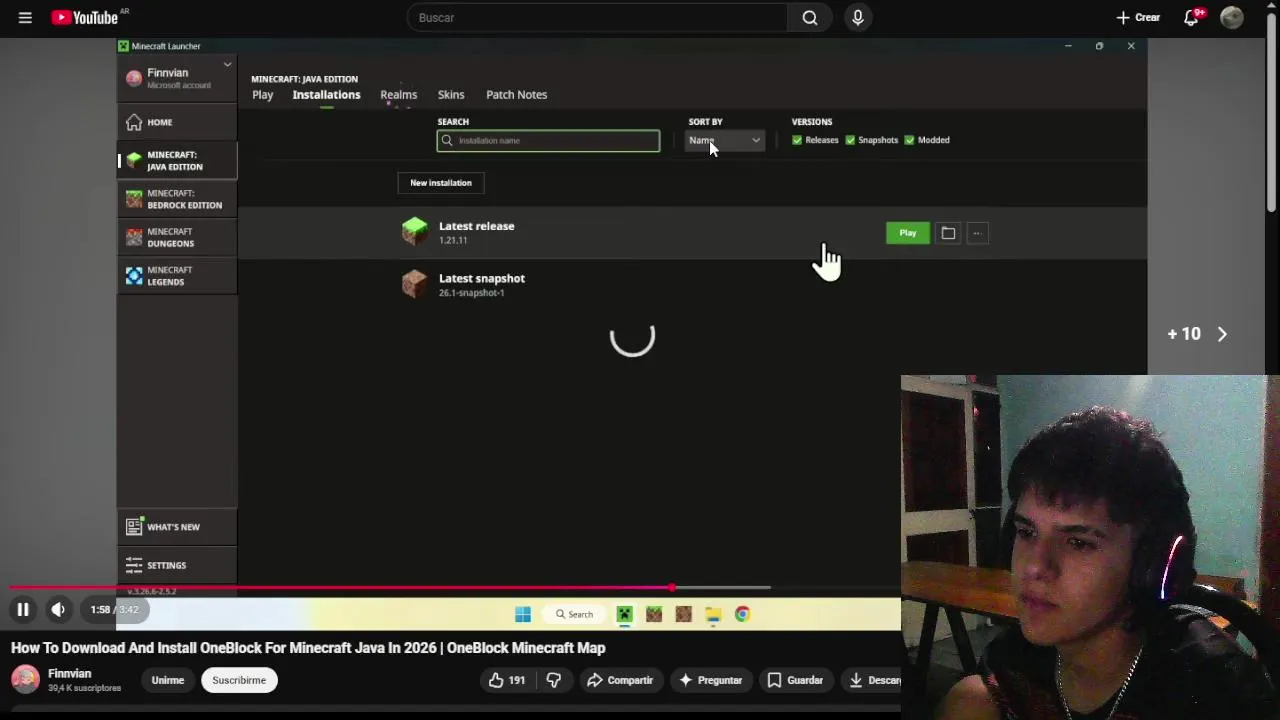Click the YouTube search magnifier button
1280x720 pixels.
[810, 17]
